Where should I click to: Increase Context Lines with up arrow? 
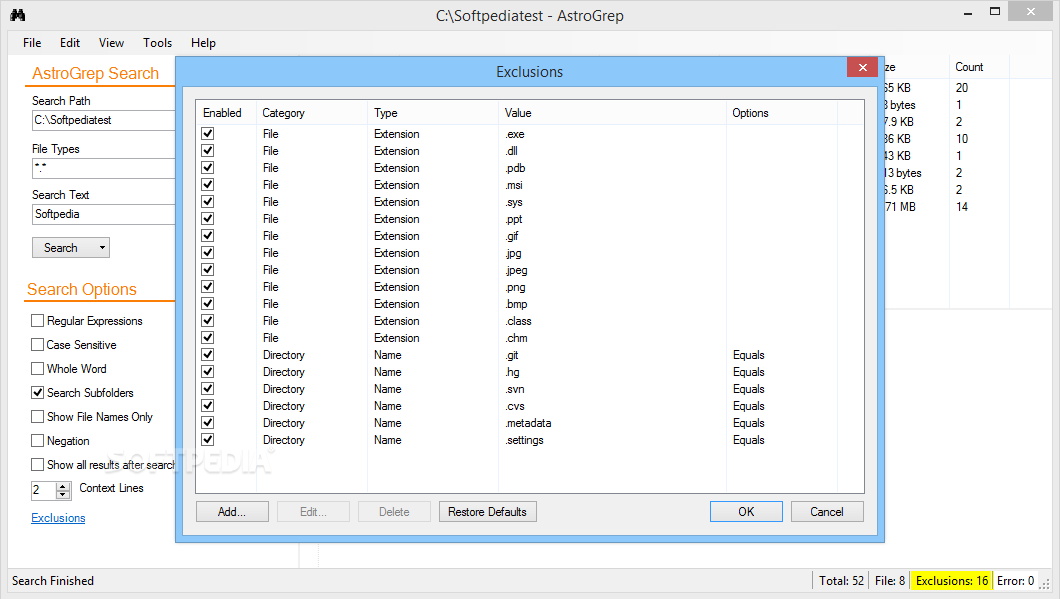point(63,486)
